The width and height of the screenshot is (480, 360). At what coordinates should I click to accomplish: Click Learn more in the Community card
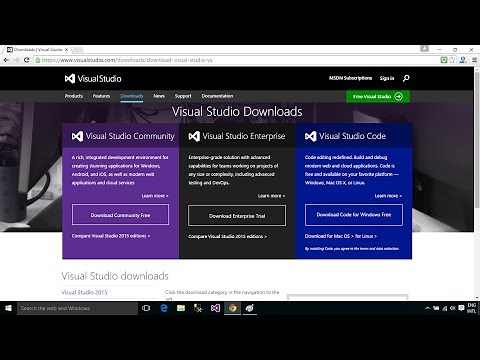point(155,196)
